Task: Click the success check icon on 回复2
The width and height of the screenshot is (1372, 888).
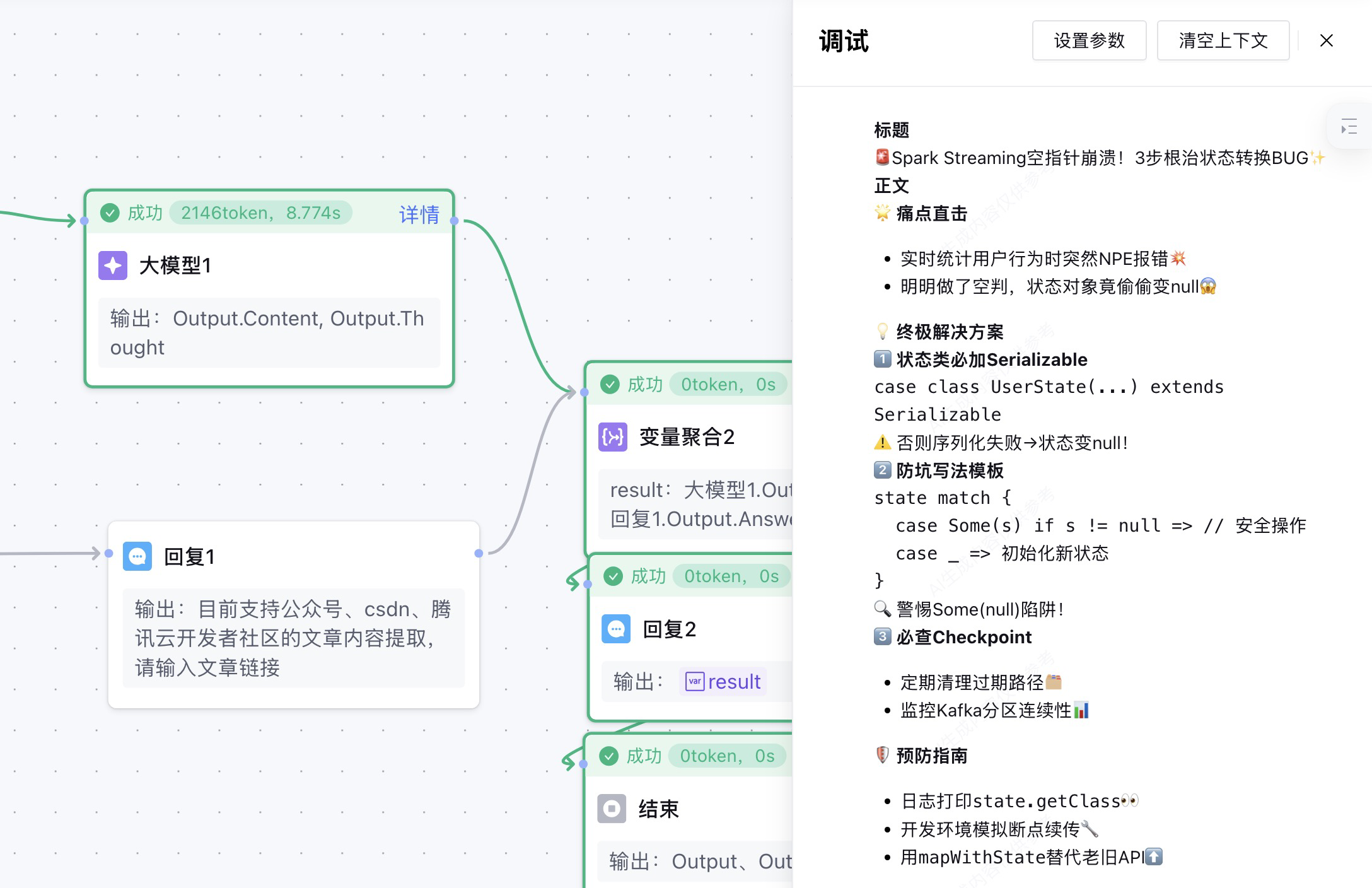Action: click(613, 576)
